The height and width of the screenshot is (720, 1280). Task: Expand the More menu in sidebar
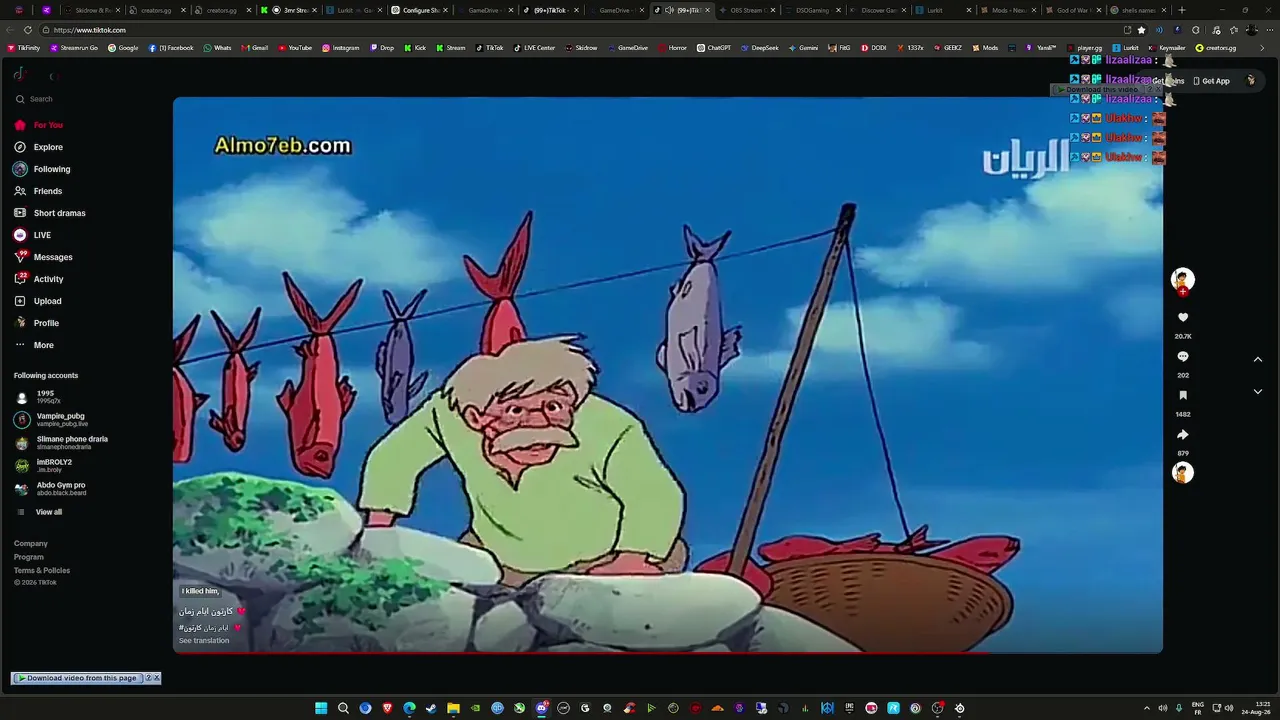click(x=34, y=345)
